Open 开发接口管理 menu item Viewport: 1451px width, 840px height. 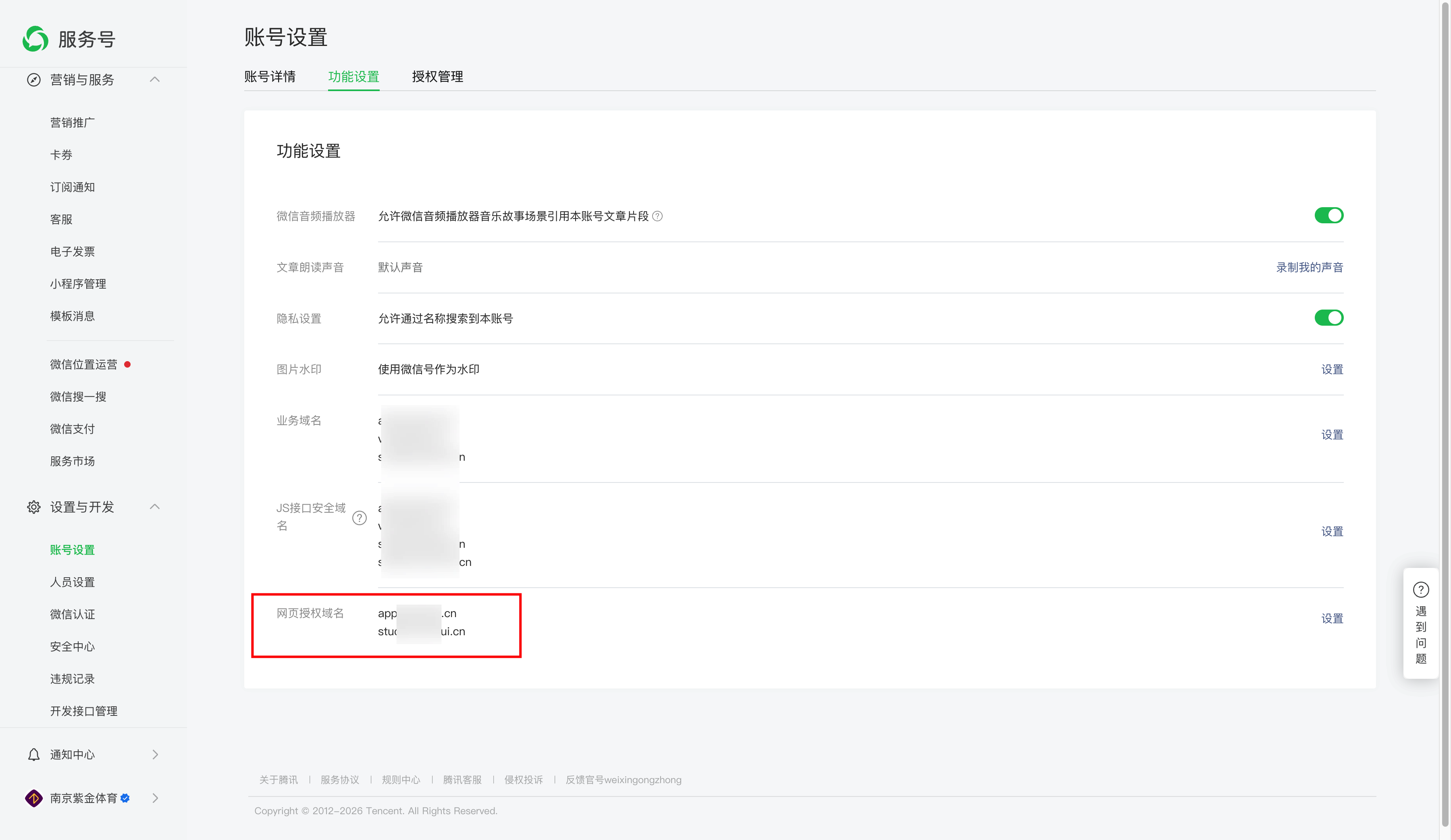click(83, 711)
